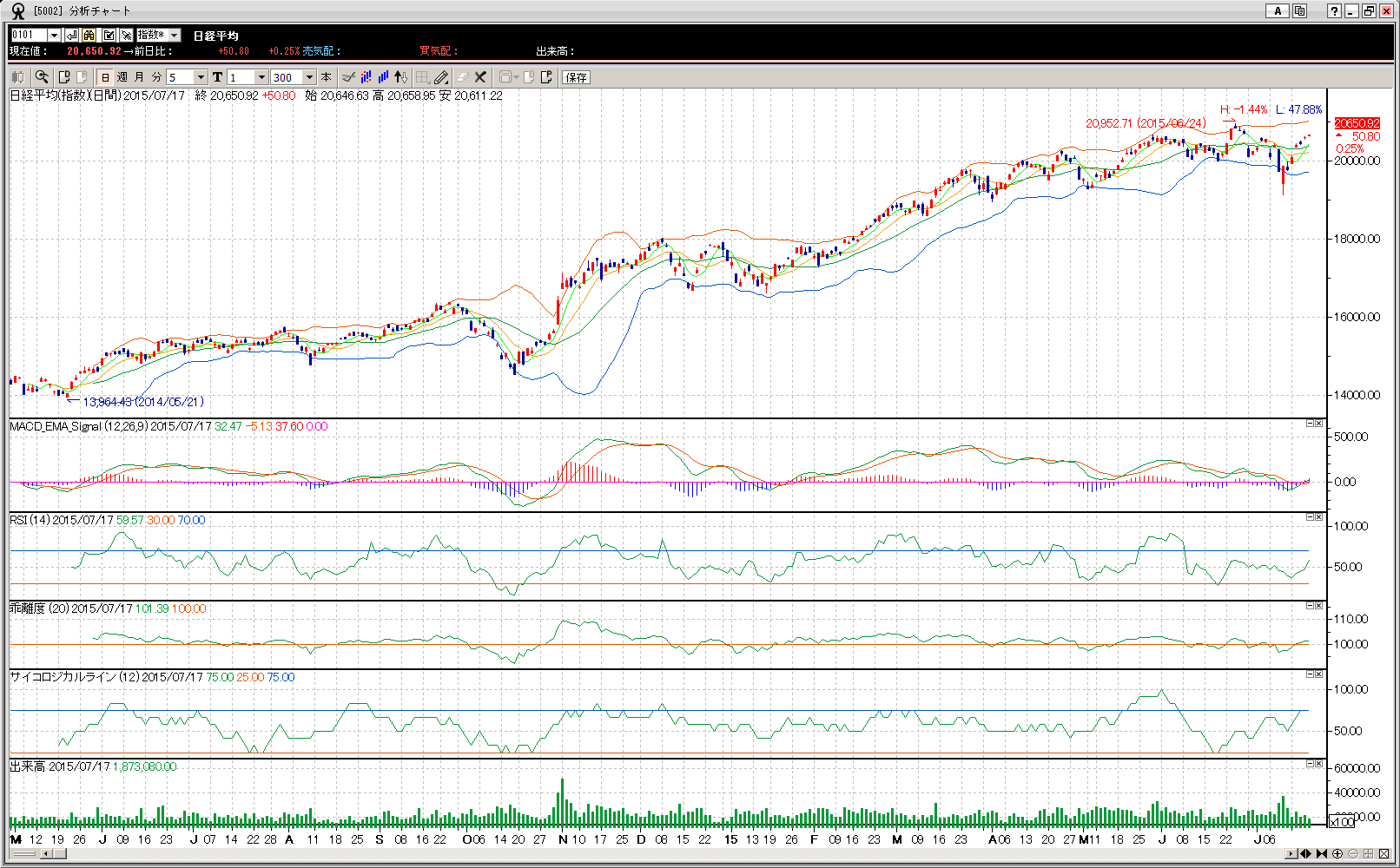
Task: Click the help question mark icon
Action: [x=1334, y=10]
